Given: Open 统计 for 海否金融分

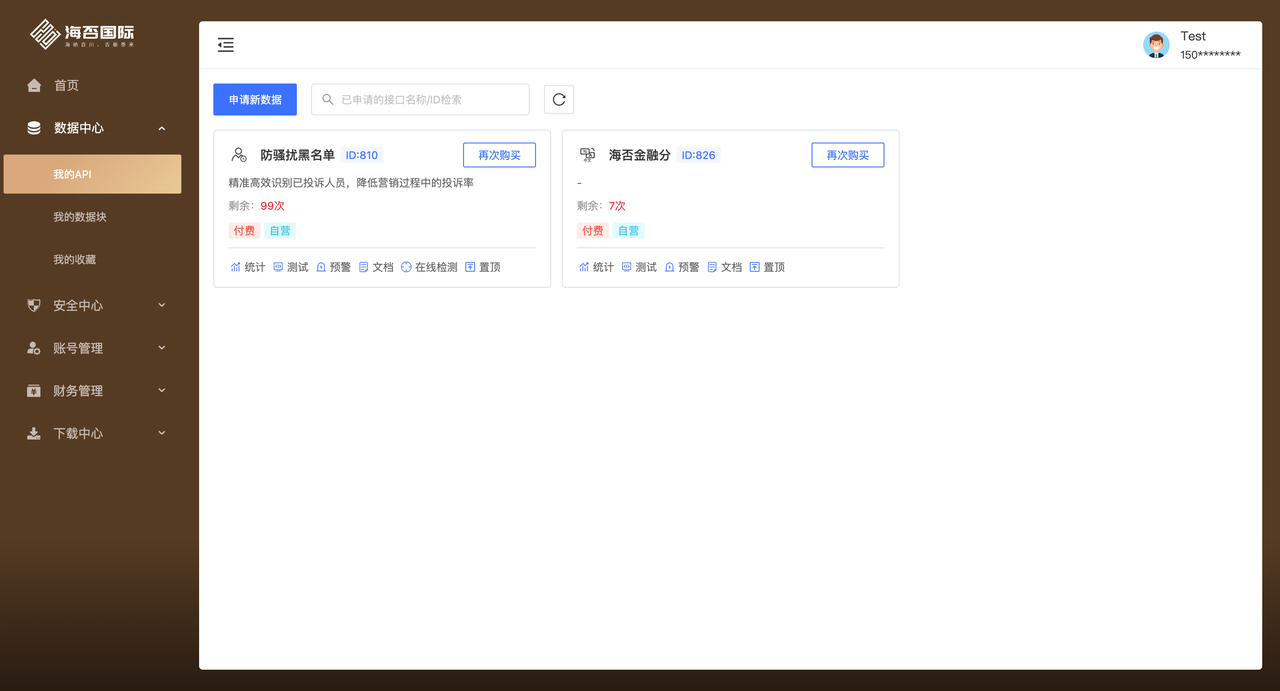Looking at the screenshot, I should [597, 267].
